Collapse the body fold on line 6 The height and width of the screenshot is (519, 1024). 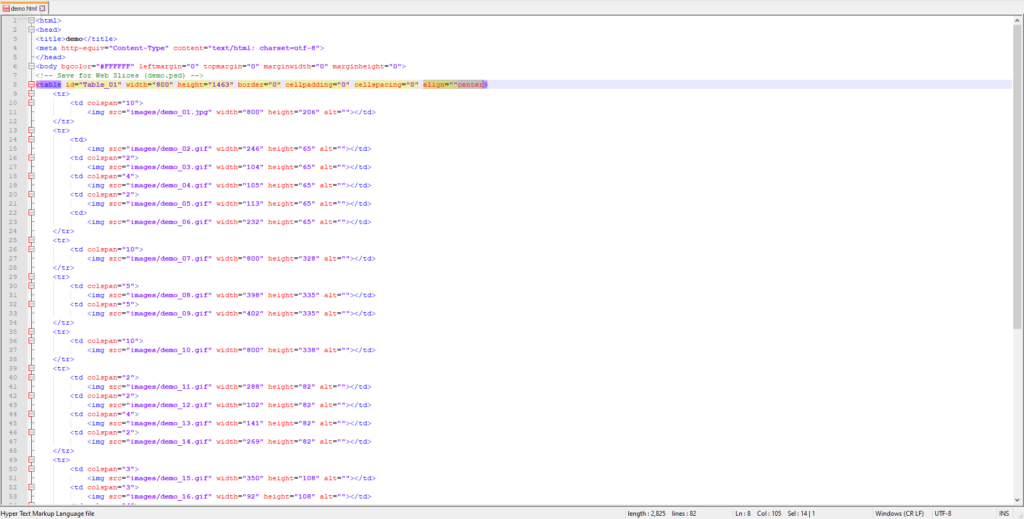(x=31, y=67)
